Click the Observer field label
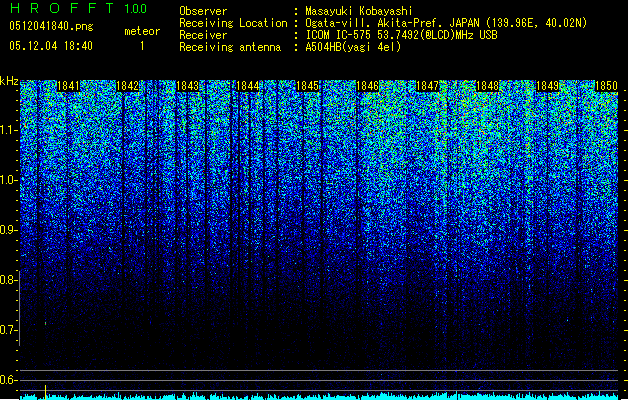 point(203,11)
